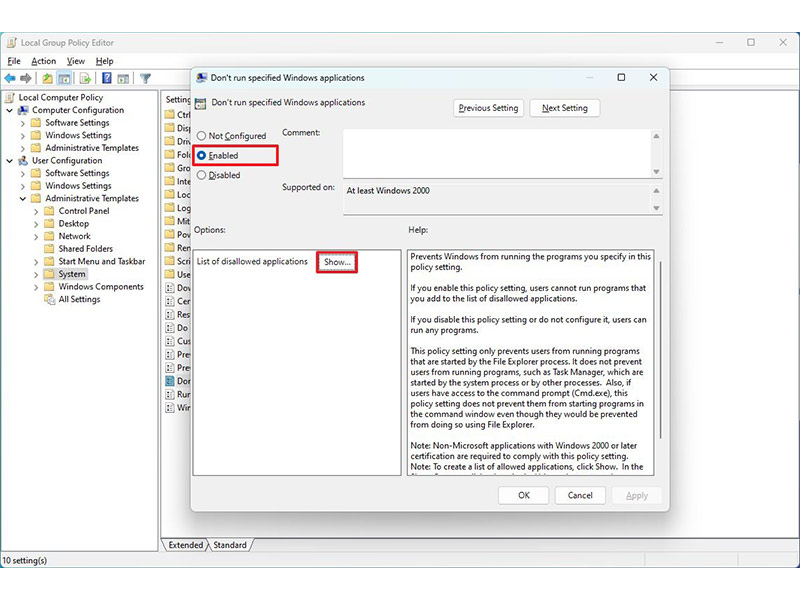Collapse Administrative Templates under User Configuration

pos(23,198)
